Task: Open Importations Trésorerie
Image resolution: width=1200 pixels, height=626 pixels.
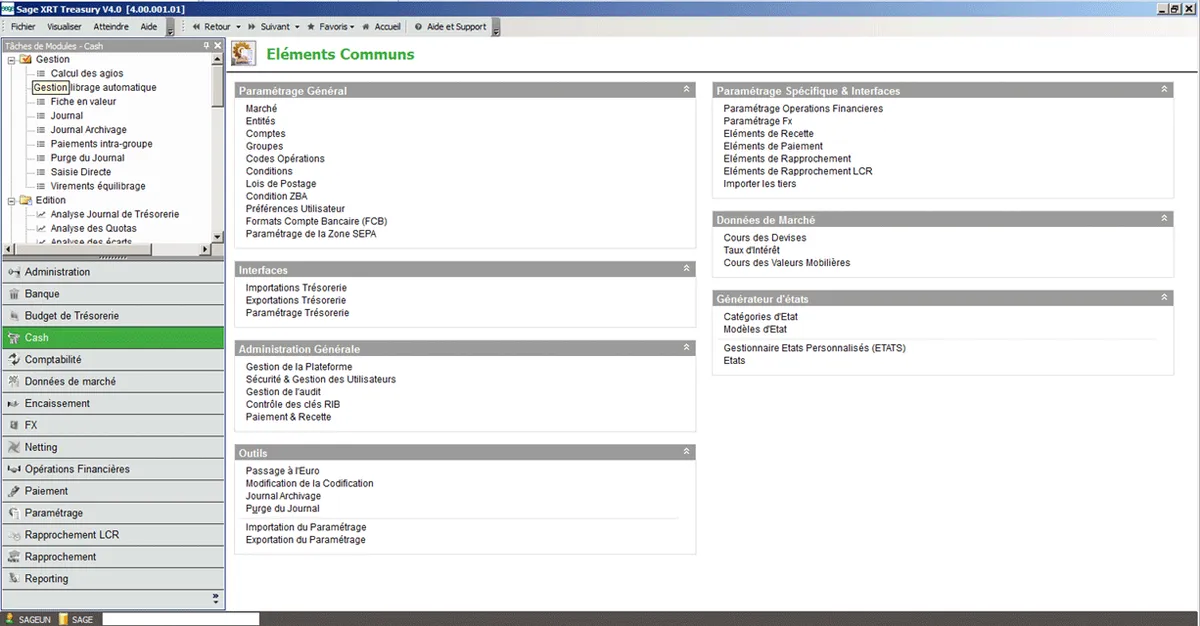Action: [x=296, y=287]
